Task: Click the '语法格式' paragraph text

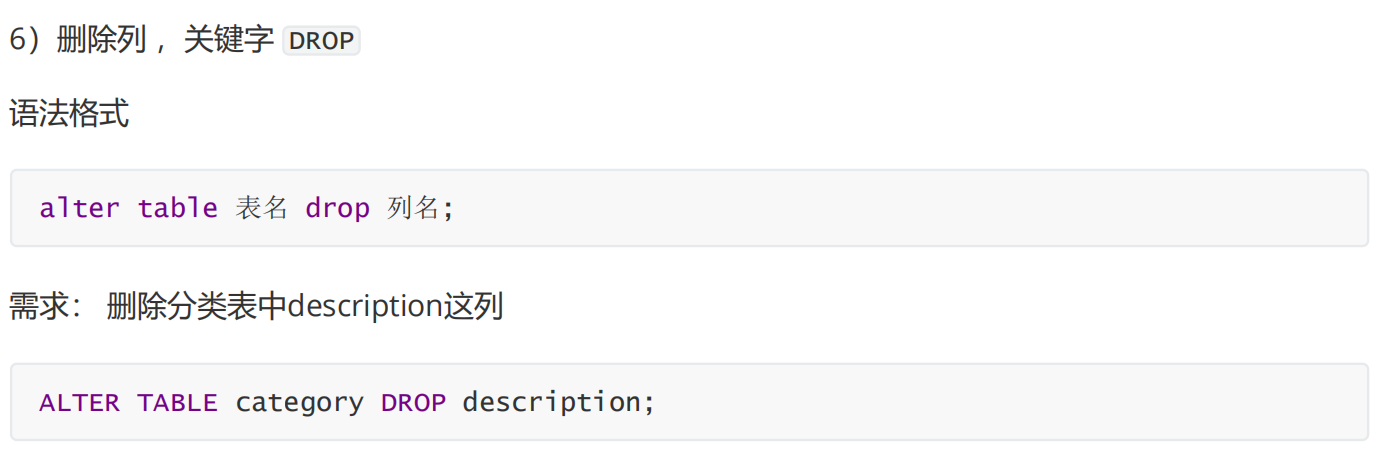Action: [69, 114]
